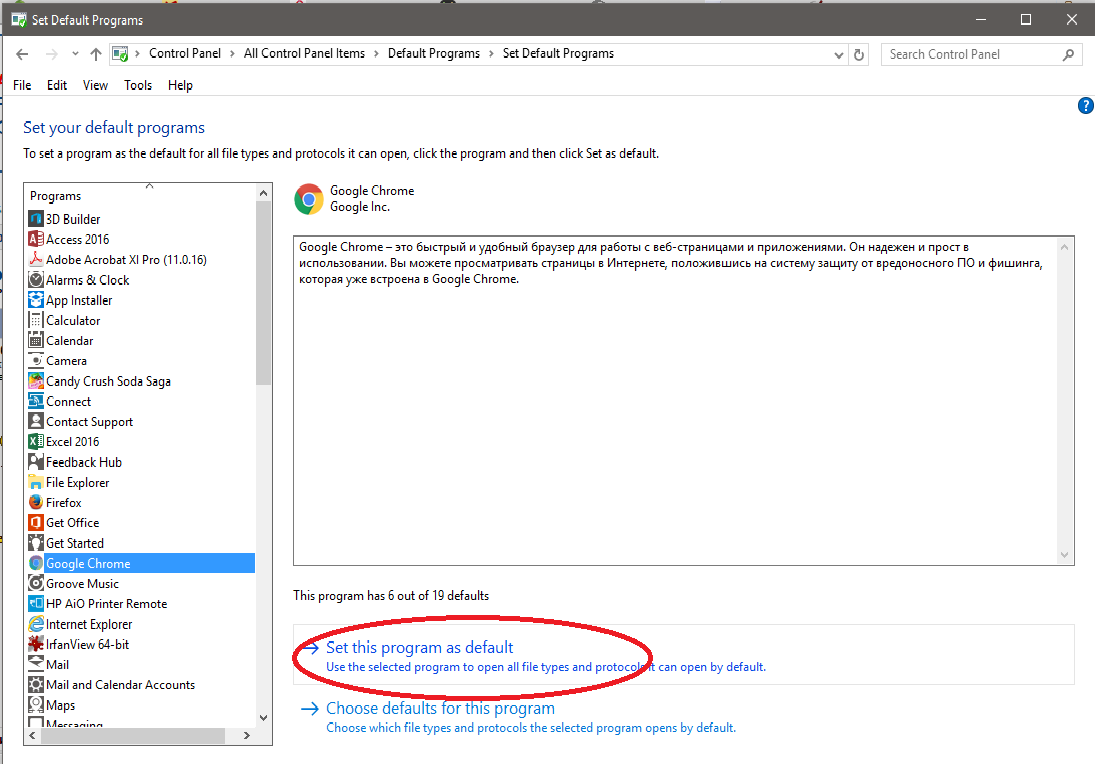Open the help question mark icon
Image resolution: width=1095 pixels, height=764 pixels.
(1086, 105)
